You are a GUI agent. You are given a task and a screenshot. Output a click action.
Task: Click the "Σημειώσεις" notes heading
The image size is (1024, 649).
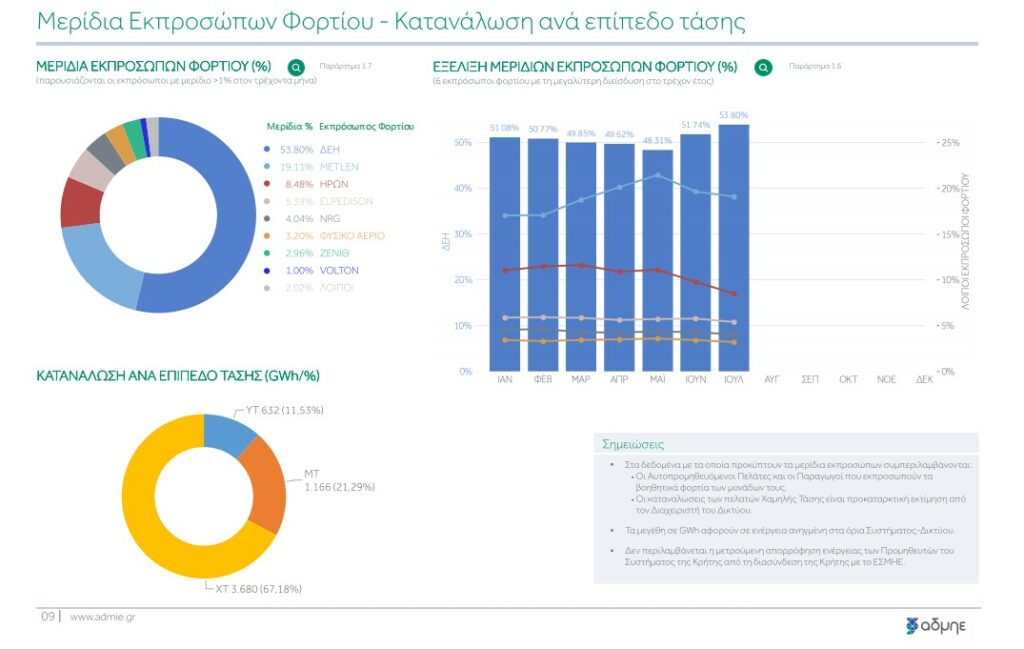[633, 445]
